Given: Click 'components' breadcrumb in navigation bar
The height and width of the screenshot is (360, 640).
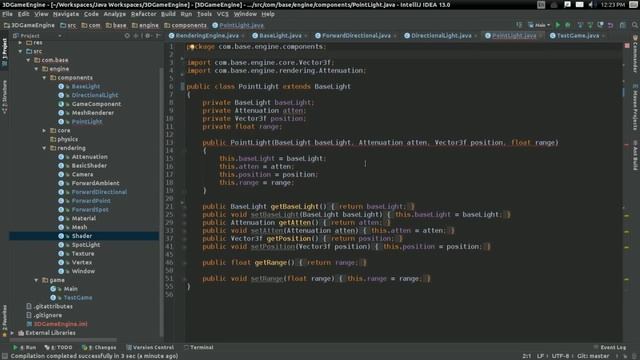Looking at the screenshot, I should [x=185, y=25].
